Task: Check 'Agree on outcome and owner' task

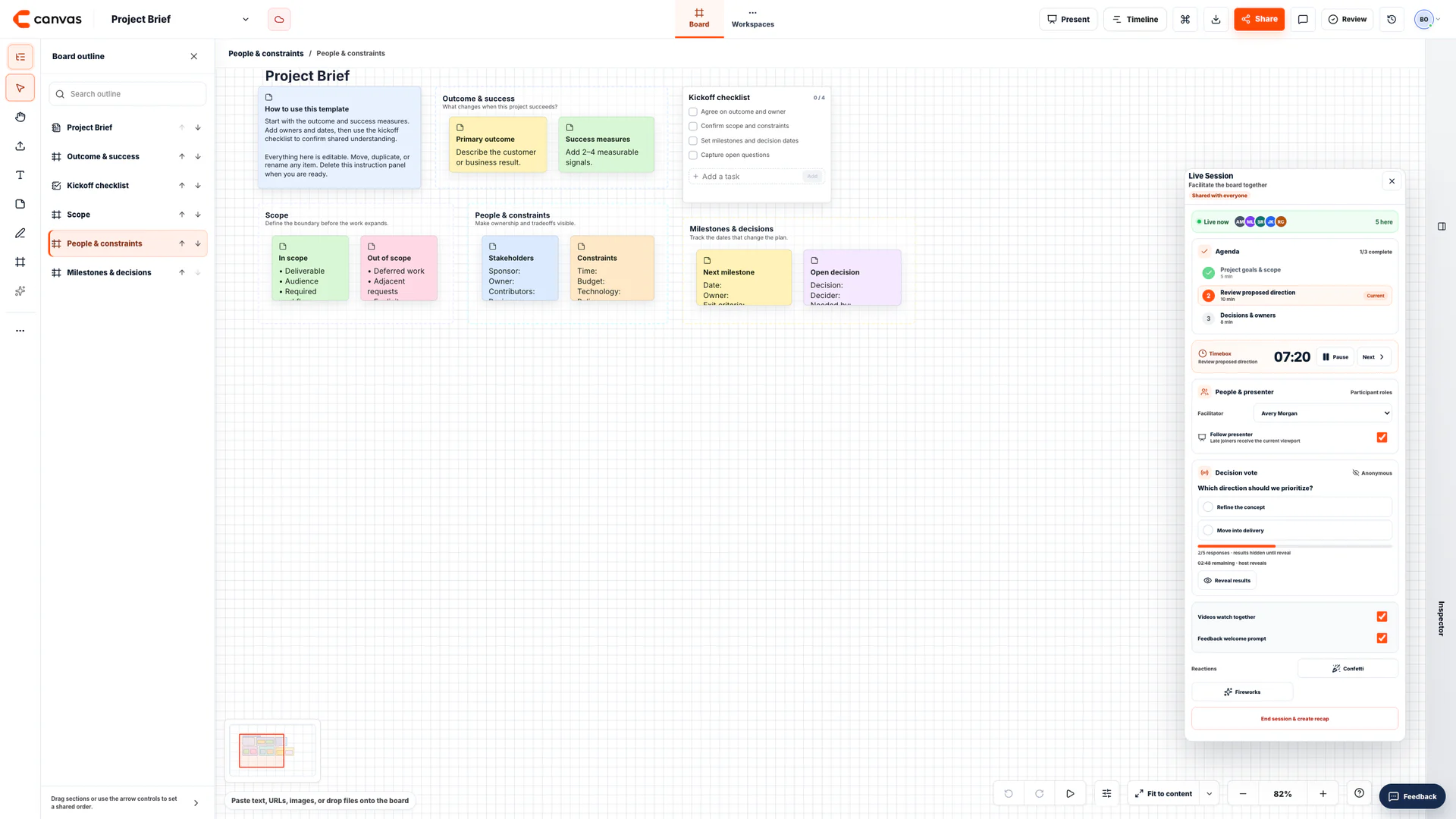Action: point(692,111)
